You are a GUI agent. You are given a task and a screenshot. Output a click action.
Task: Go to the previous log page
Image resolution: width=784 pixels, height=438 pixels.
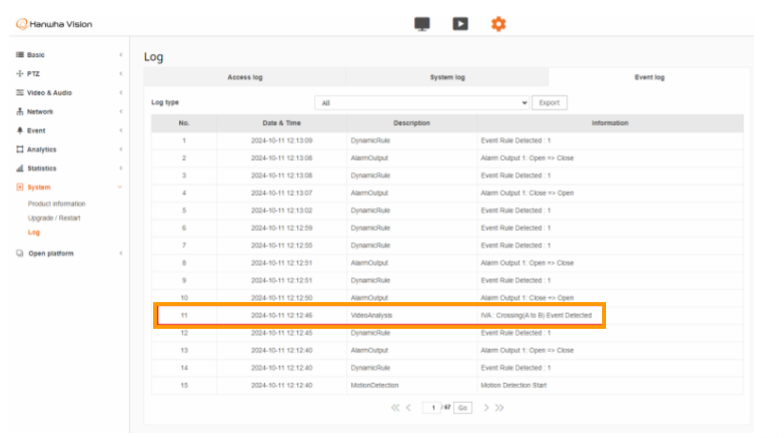(409, 408)
